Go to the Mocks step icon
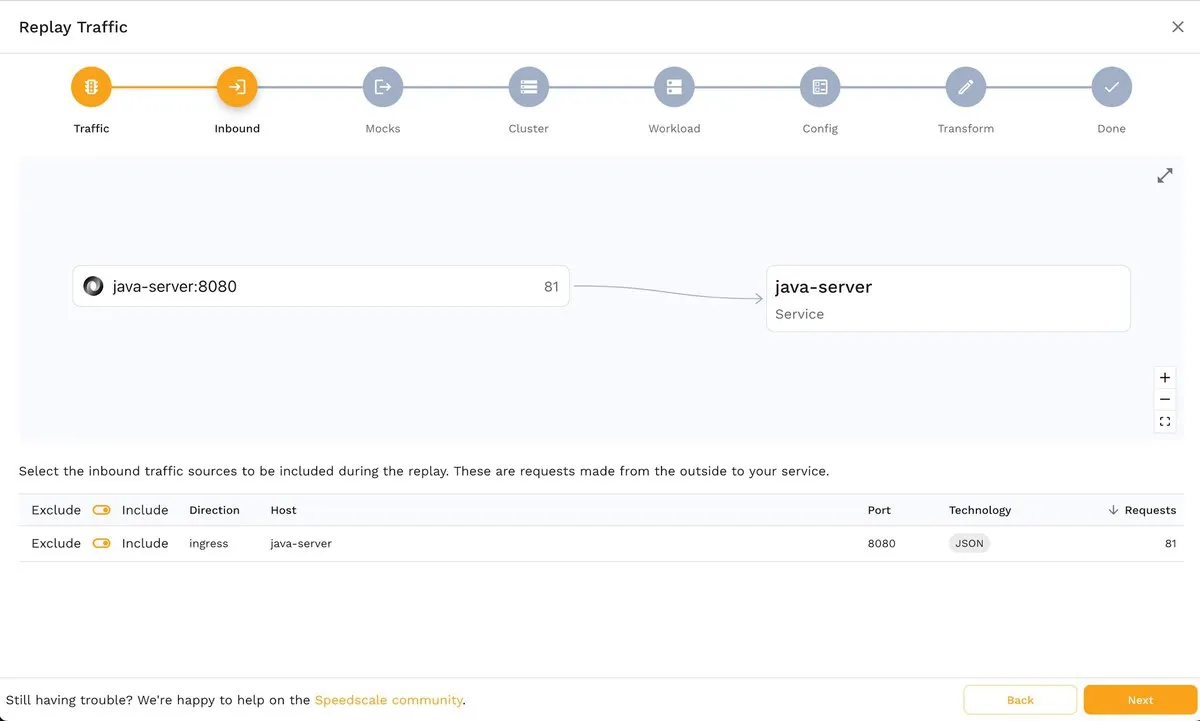Image resolution: width=1200 pixels, height=721 pixels. coord(383,87)
